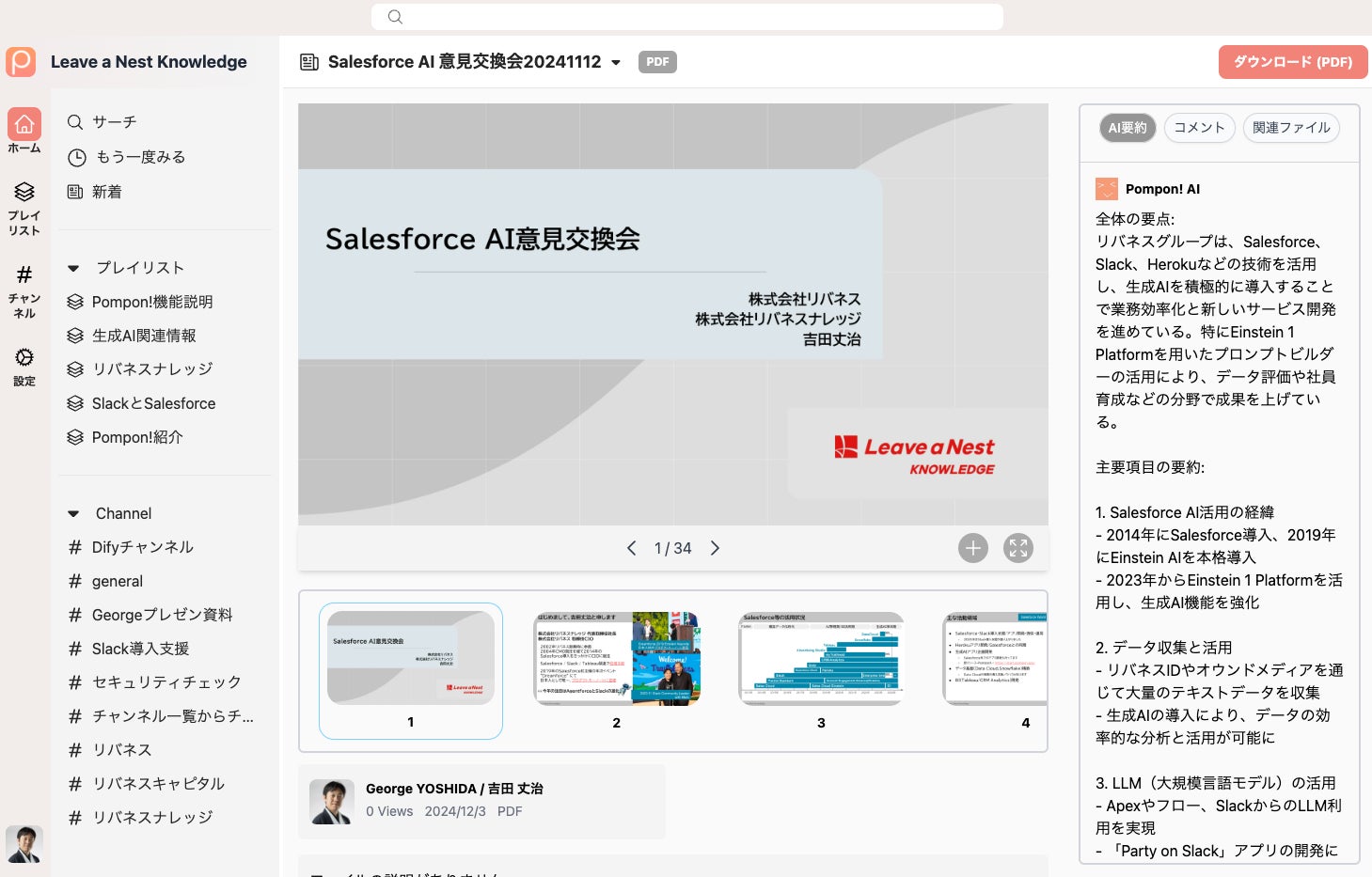Open the リバネス channel
Image resolution: width=1372 pixels, height=877 pixels.
[x=121, y=750]
